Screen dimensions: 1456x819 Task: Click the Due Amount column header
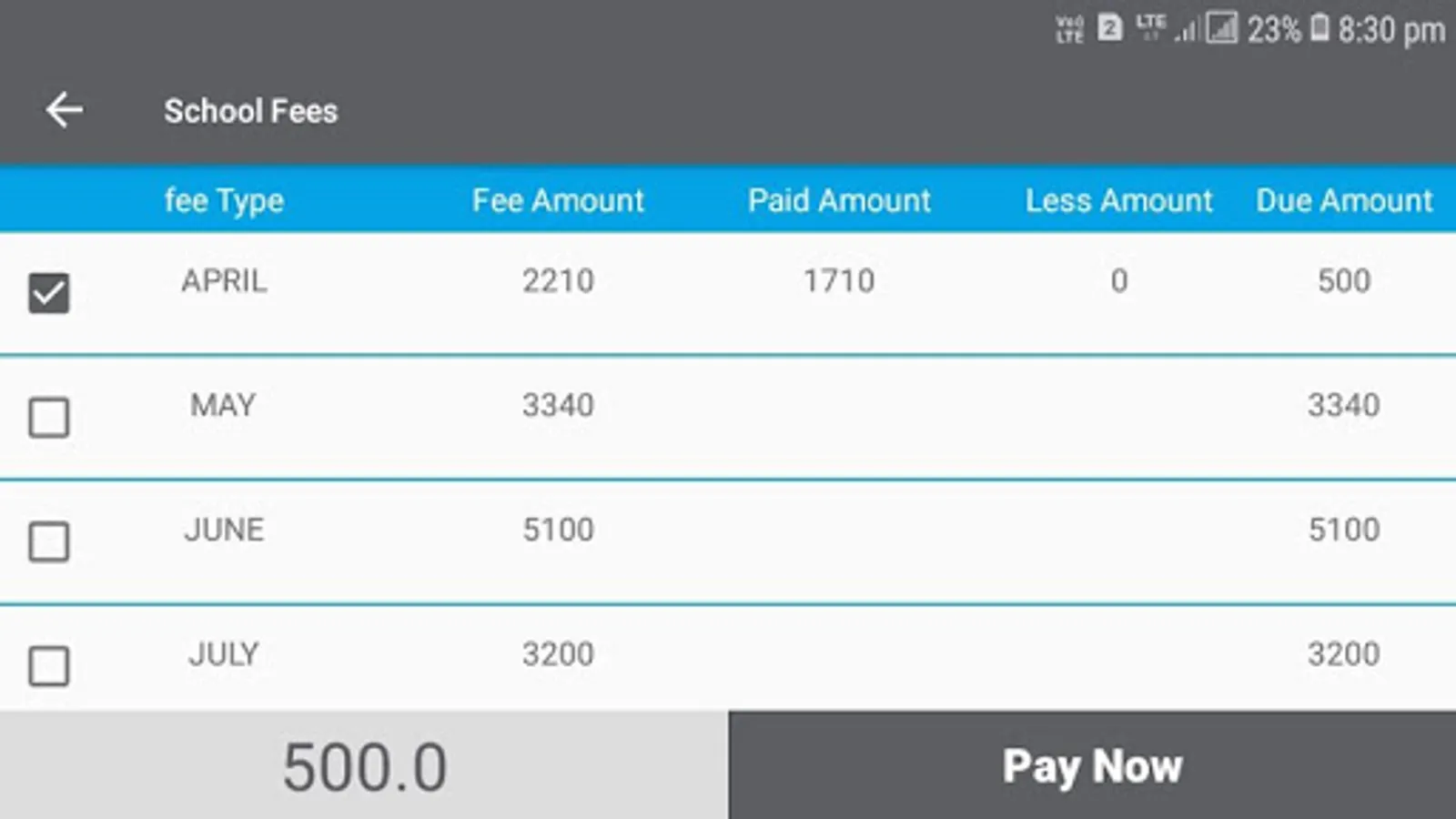tap(1344, 200)
